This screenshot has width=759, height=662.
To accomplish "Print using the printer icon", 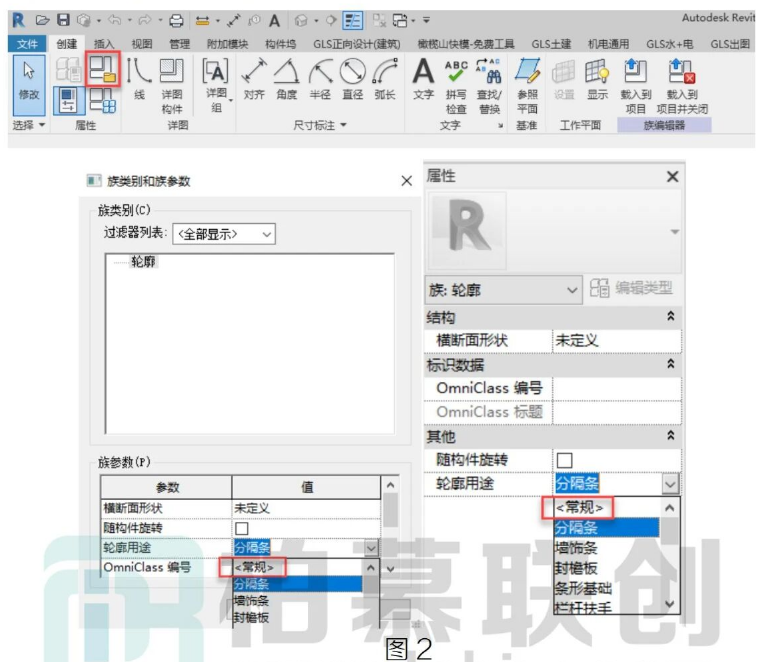I will click(176, 20).
